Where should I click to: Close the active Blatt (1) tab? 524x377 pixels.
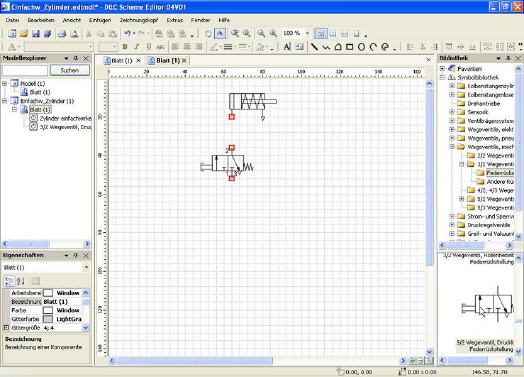pyautogui.click(x=184, y=60)
